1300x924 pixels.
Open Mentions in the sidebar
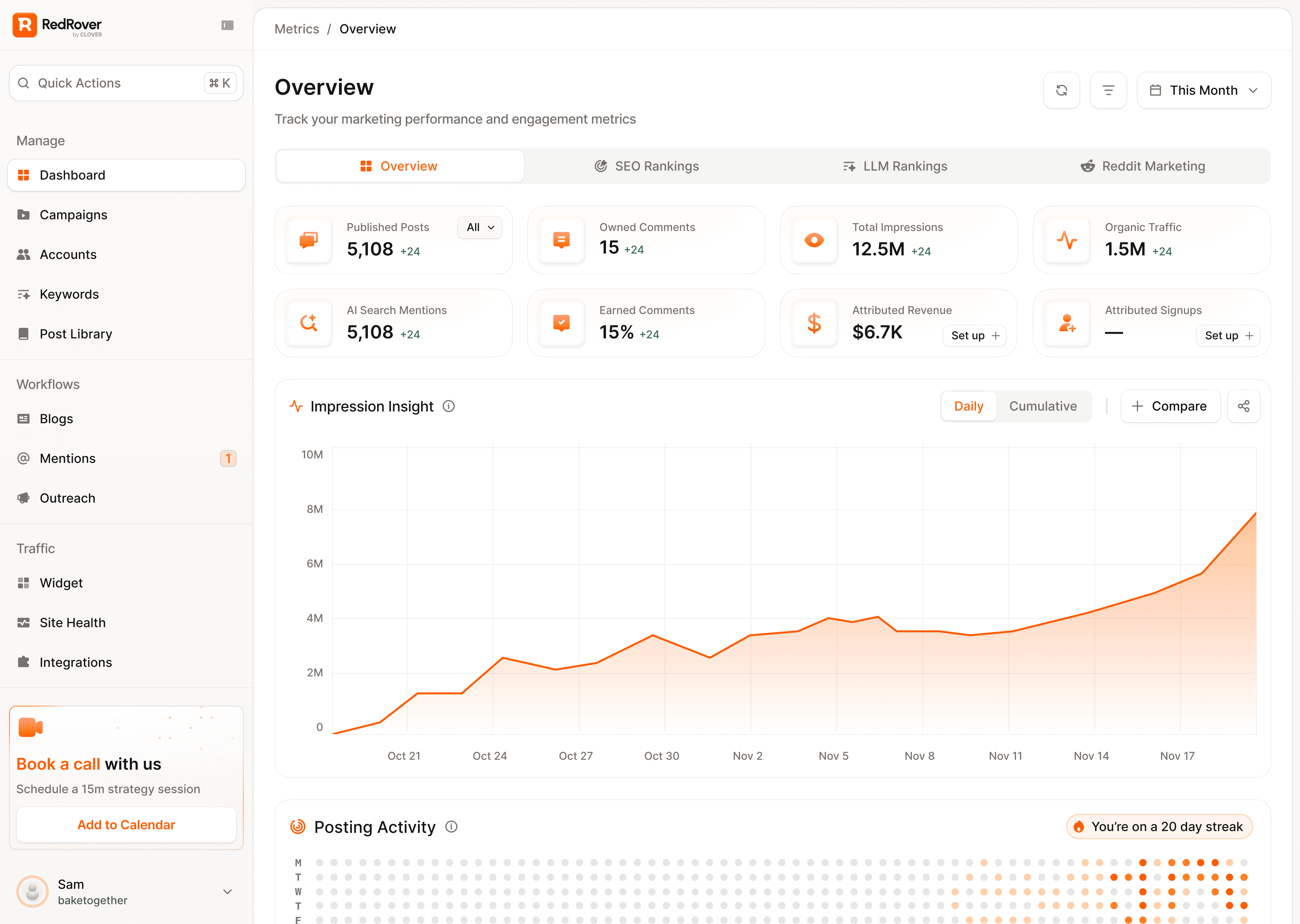coord(68,459)
